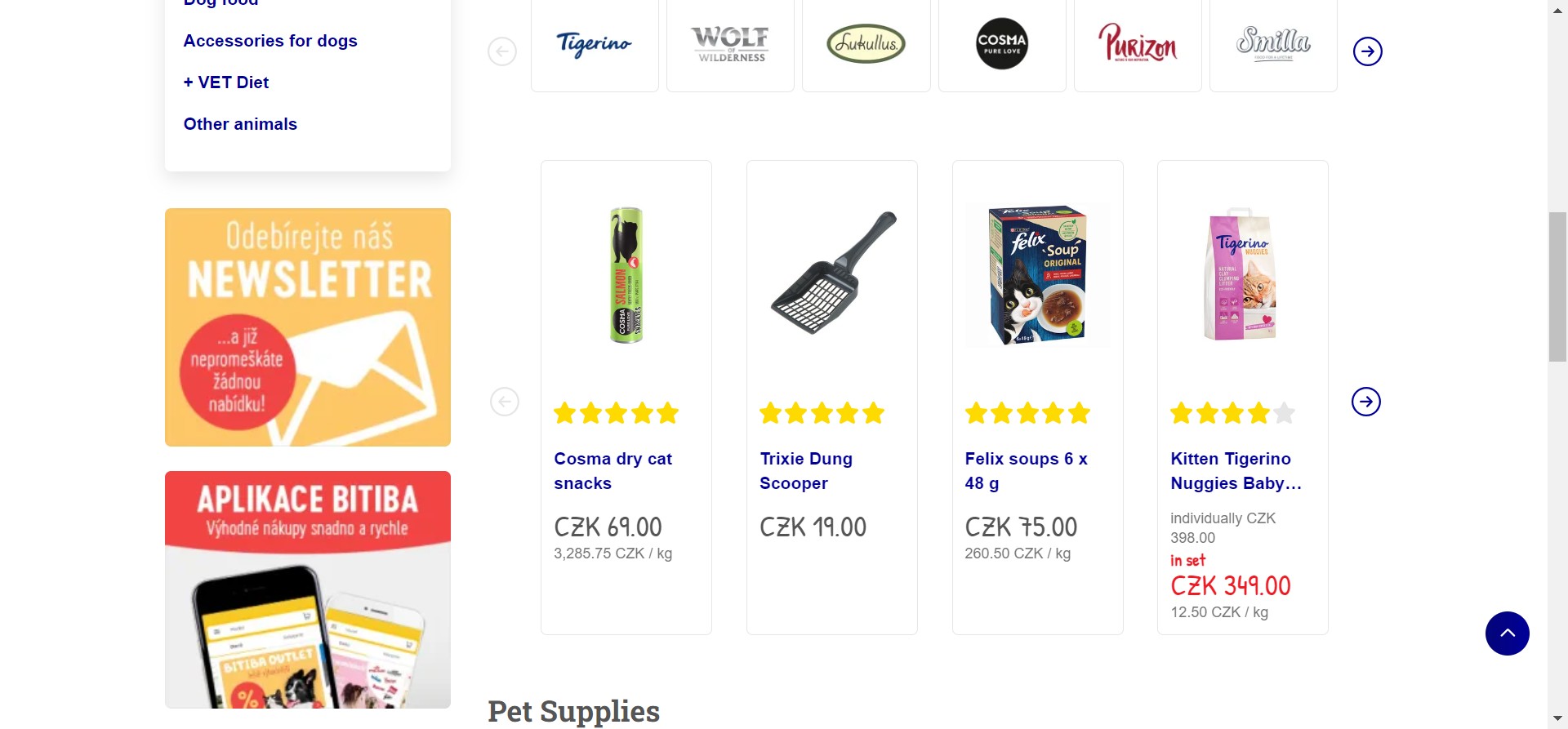Viewport: 1568px width, 729px height.
Task: View Kitten Tigerino Nuggies litter image
Action: pos(1241,275)
